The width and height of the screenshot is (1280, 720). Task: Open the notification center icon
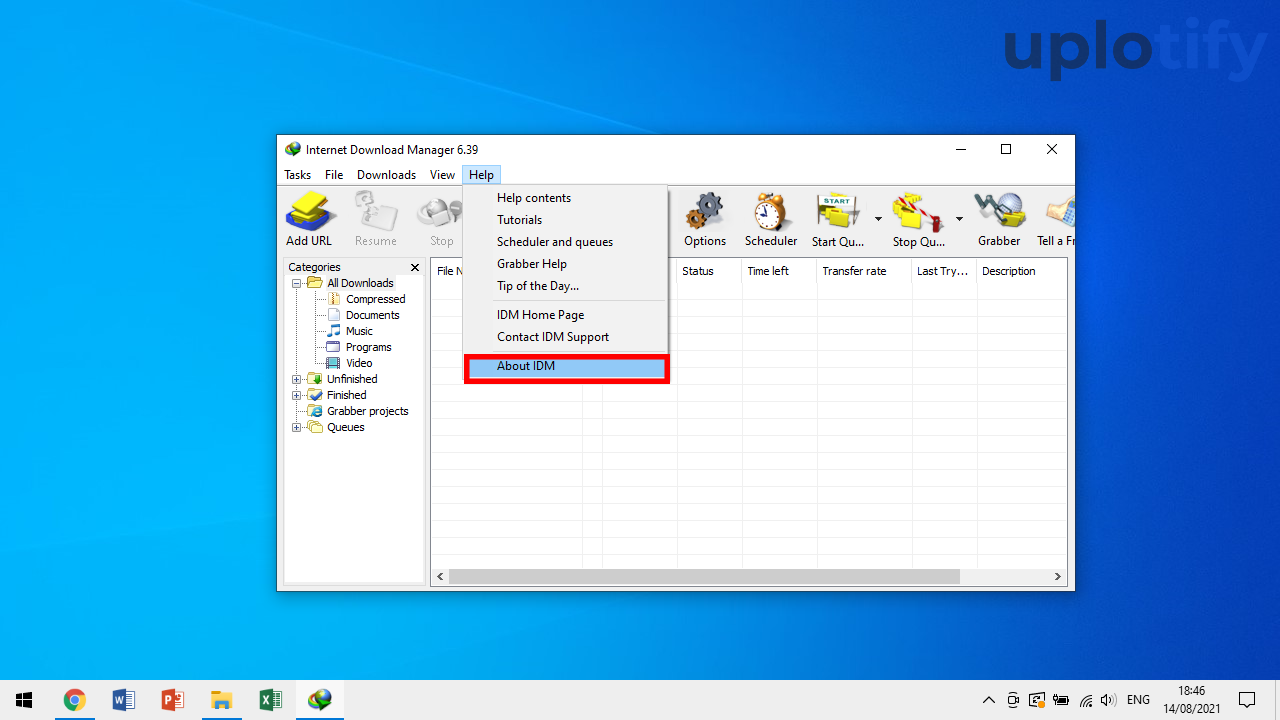coord(1247,700)
